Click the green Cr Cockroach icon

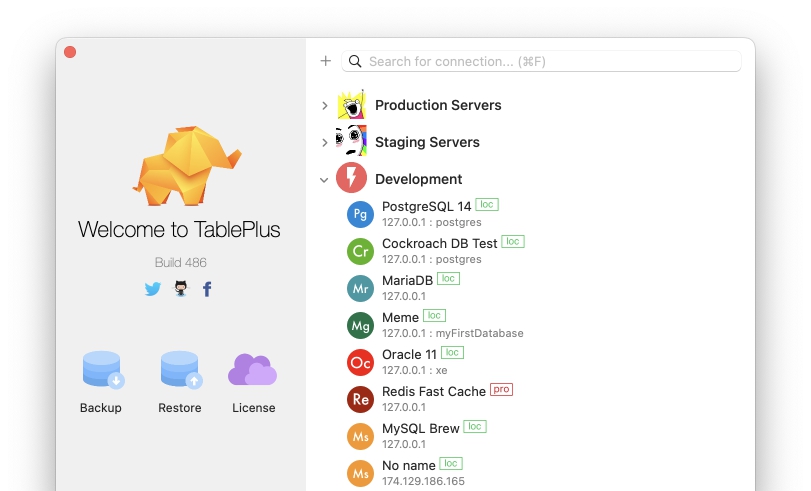361,251
